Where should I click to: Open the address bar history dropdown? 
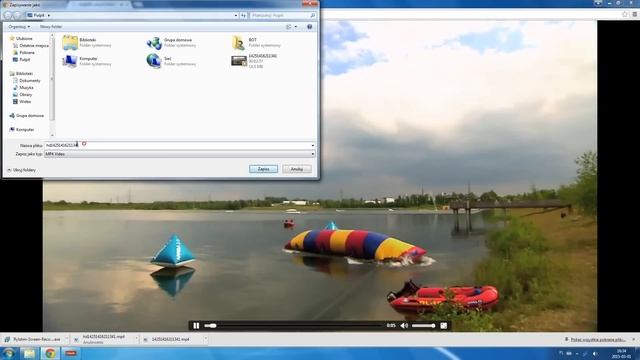236,15
